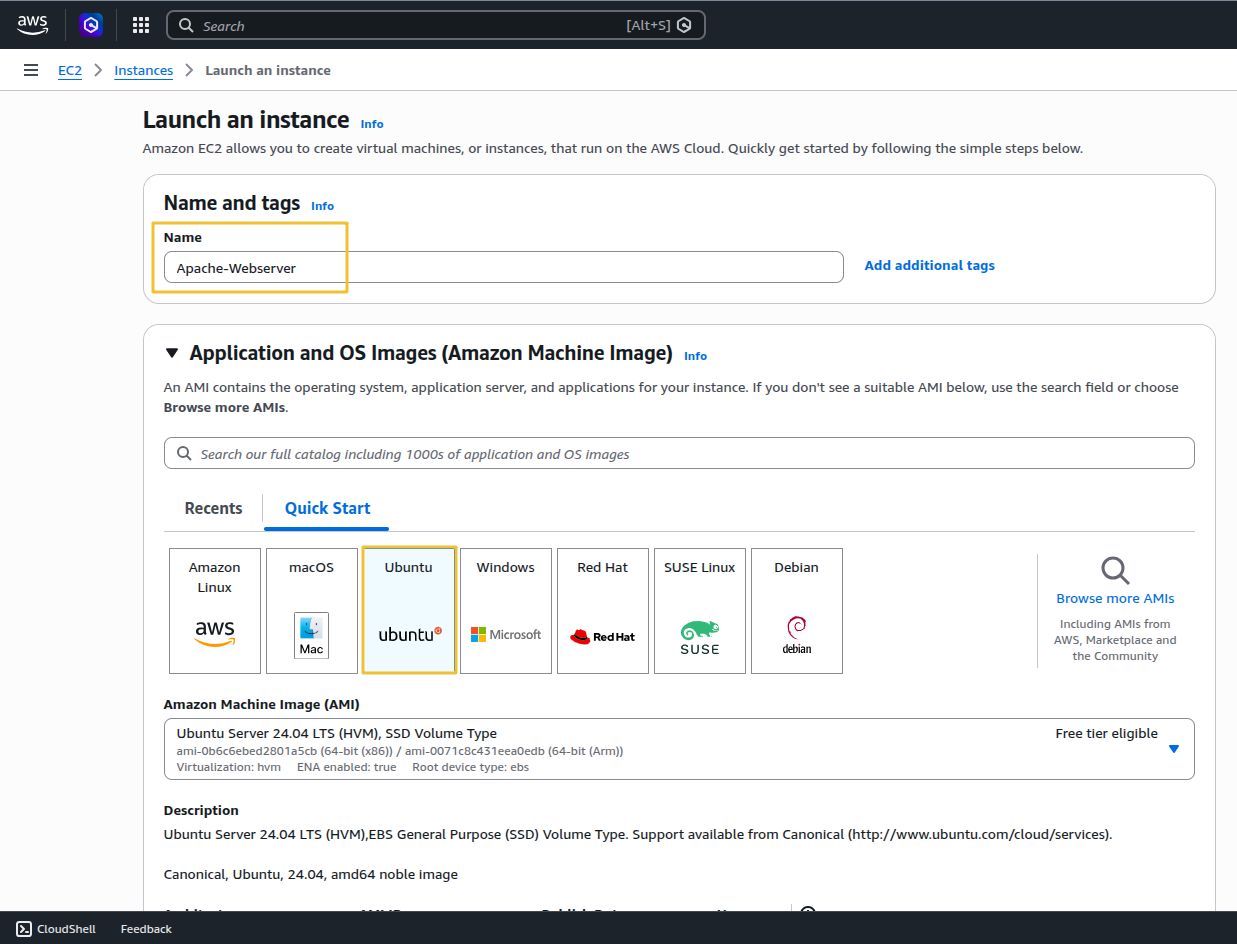Collapse the Application and OS Images section
The height and width of the screenshot is (944, 1237).
point(171,352)
